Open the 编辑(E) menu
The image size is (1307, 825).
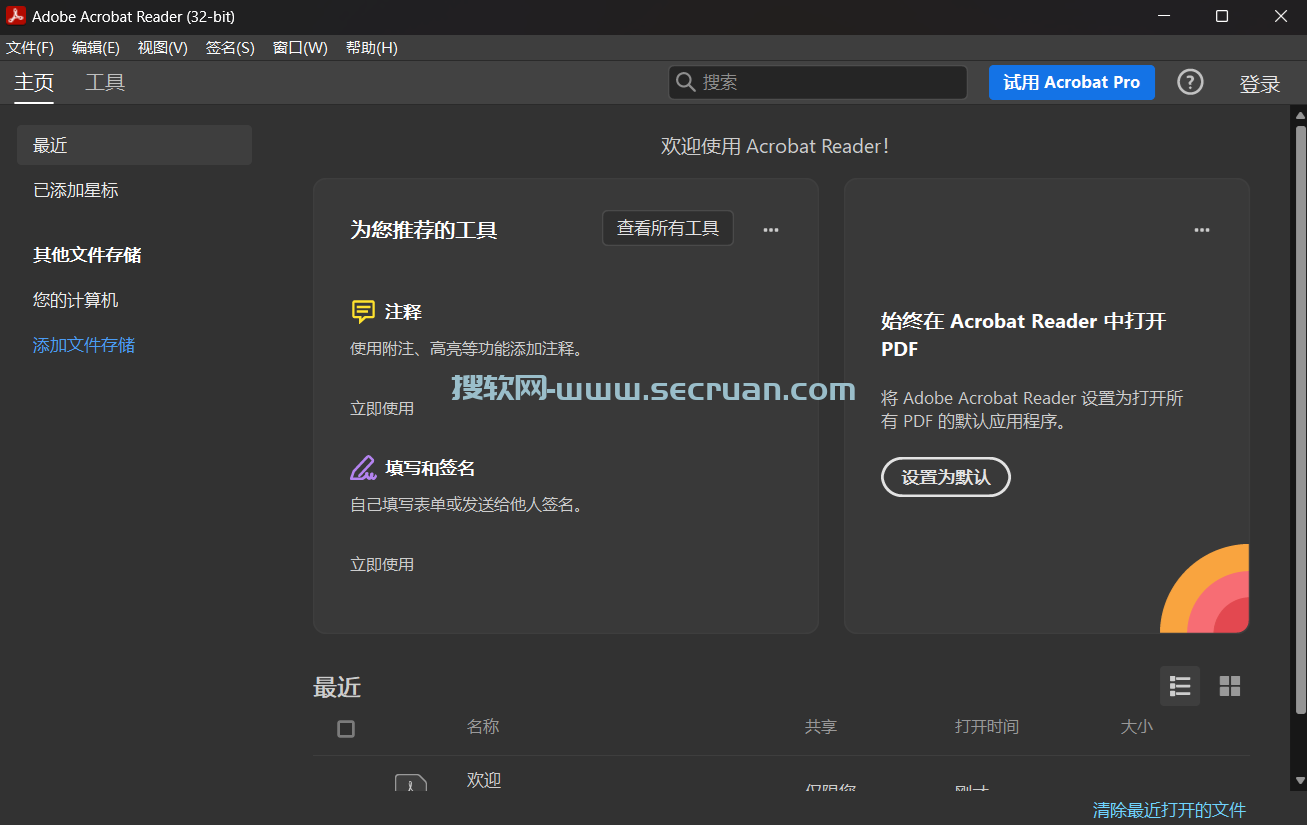coord(96,48)
